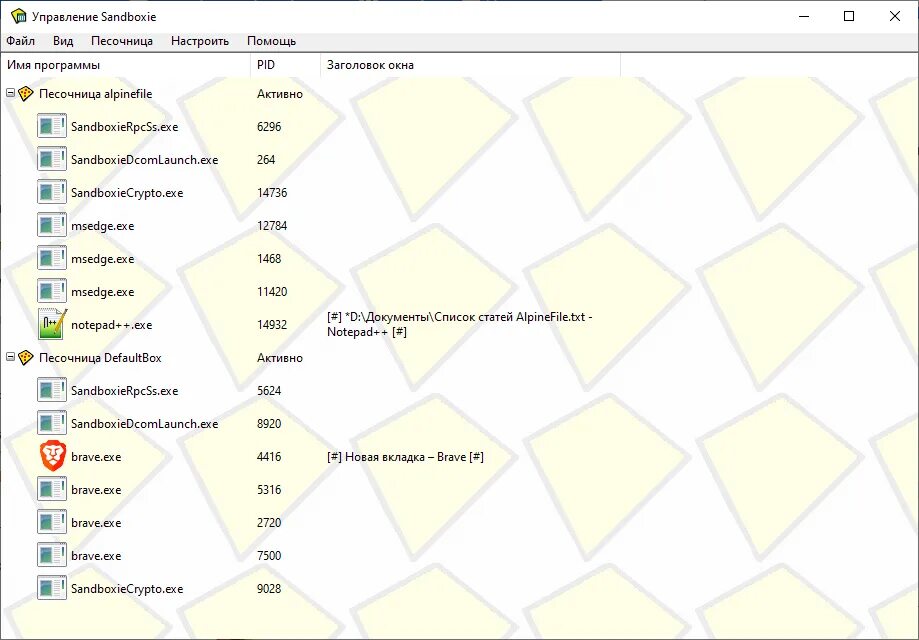Click the icon of msedge.exe PID 12784
The width and height of the screenshot is (919, 640).
pos(52,225)
